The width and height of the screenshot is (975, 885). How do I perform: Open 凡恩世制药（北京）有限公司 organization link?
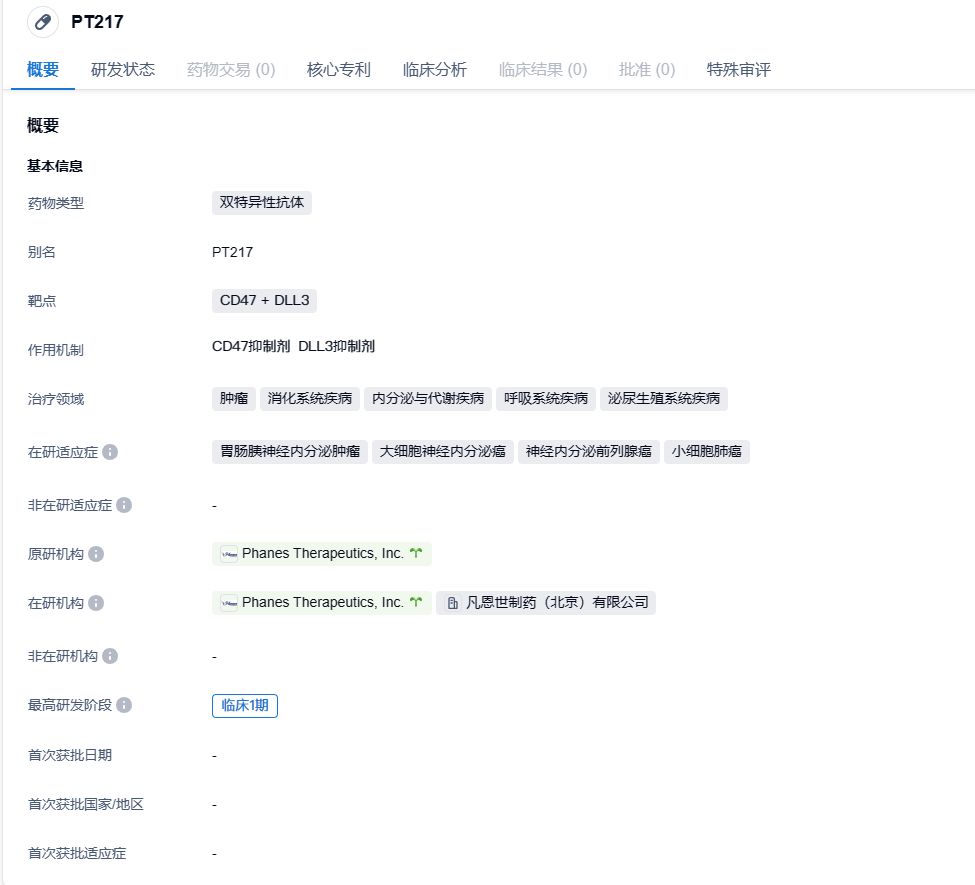[557, 603]
